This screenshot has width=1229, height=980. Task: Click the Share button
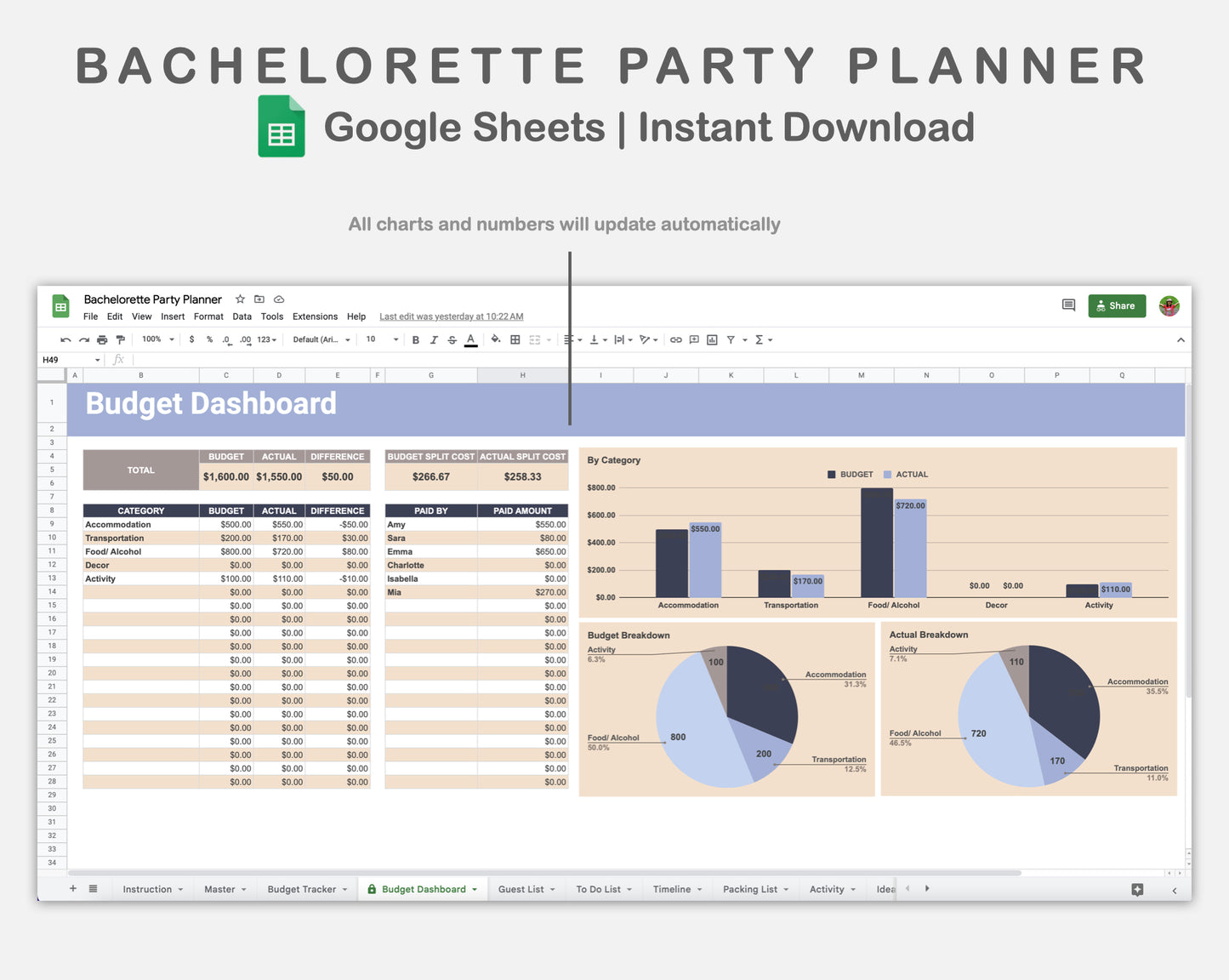click(1117, 305)
